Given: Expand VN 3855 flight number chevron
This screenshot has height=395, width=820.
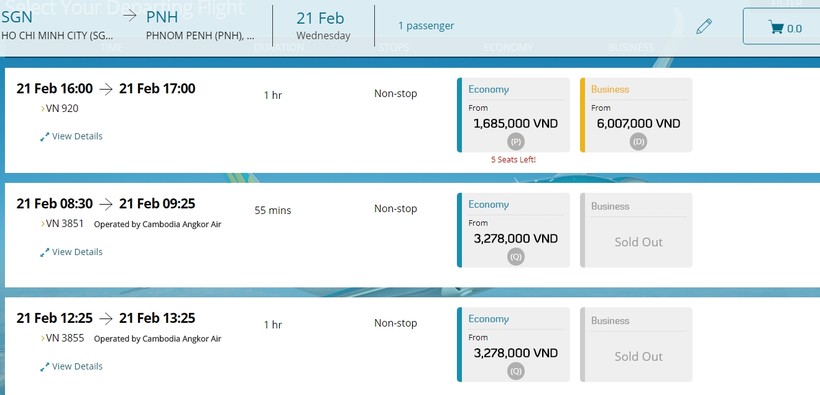Looking at the screenshot, I should tap(43, 338).
